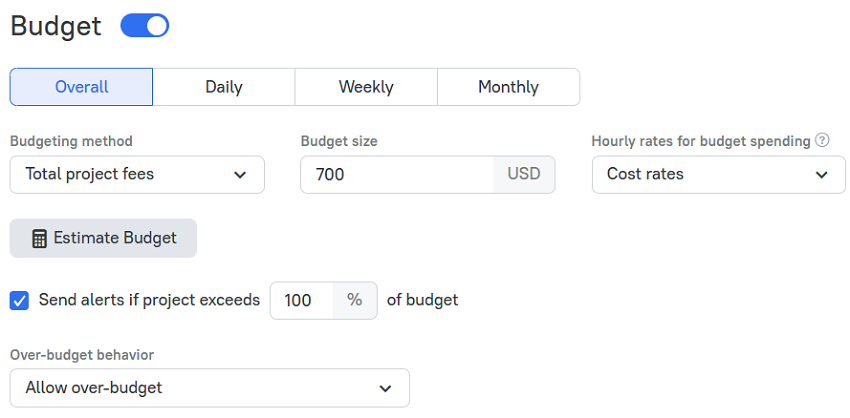Open the Total project fees dropdown
This screenshot has height=418, width=850.
(x=137, y=175)
